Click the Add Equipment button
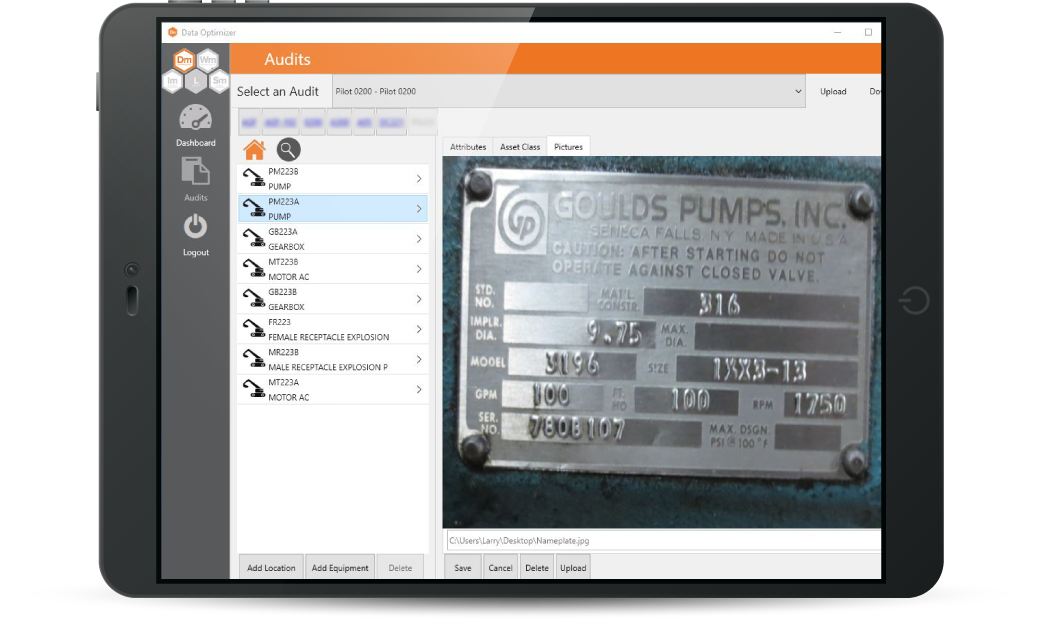The image size is (1040, 628). [x=340, y=568]
